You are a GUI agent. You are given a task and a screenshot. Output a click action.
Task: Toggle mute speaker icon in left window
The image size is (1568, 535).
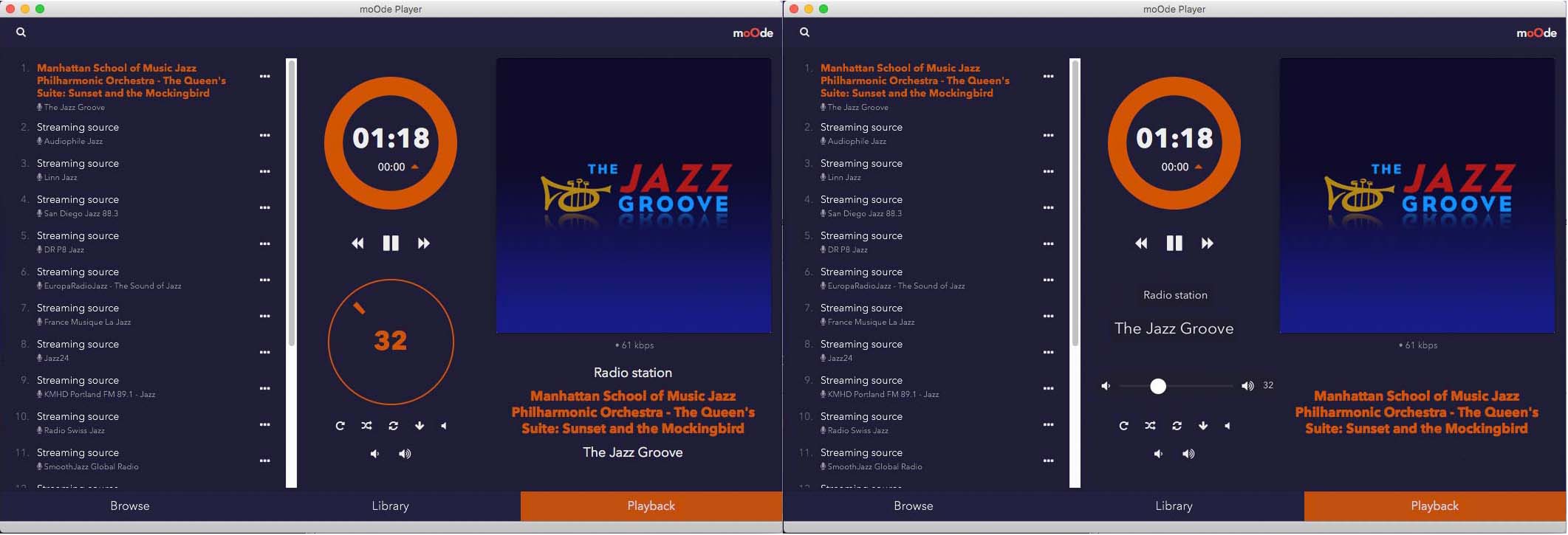click(x=444, y=426)
